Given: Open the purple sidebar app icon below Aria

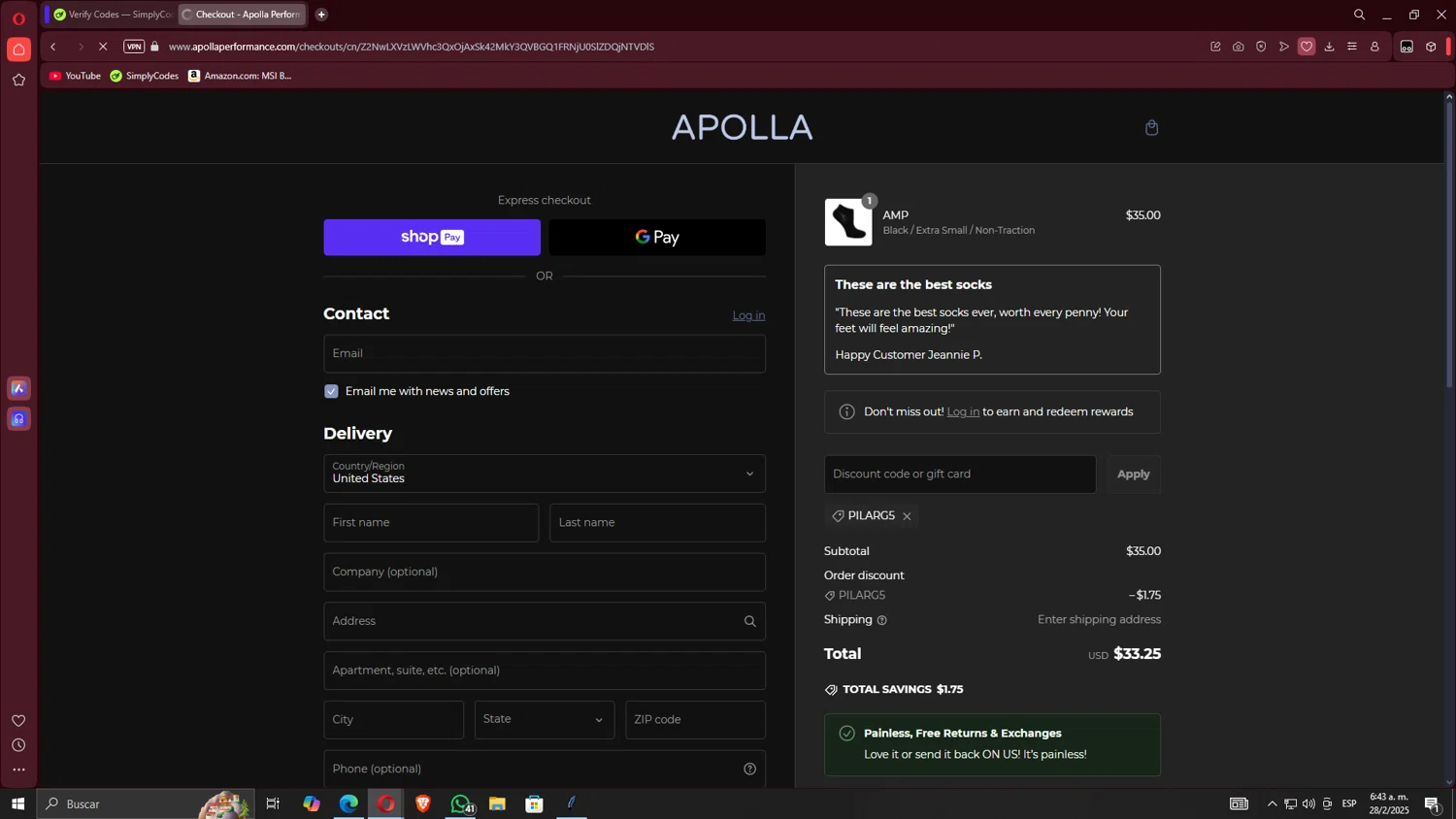Looking at the screenshot, I should (18, 419).
